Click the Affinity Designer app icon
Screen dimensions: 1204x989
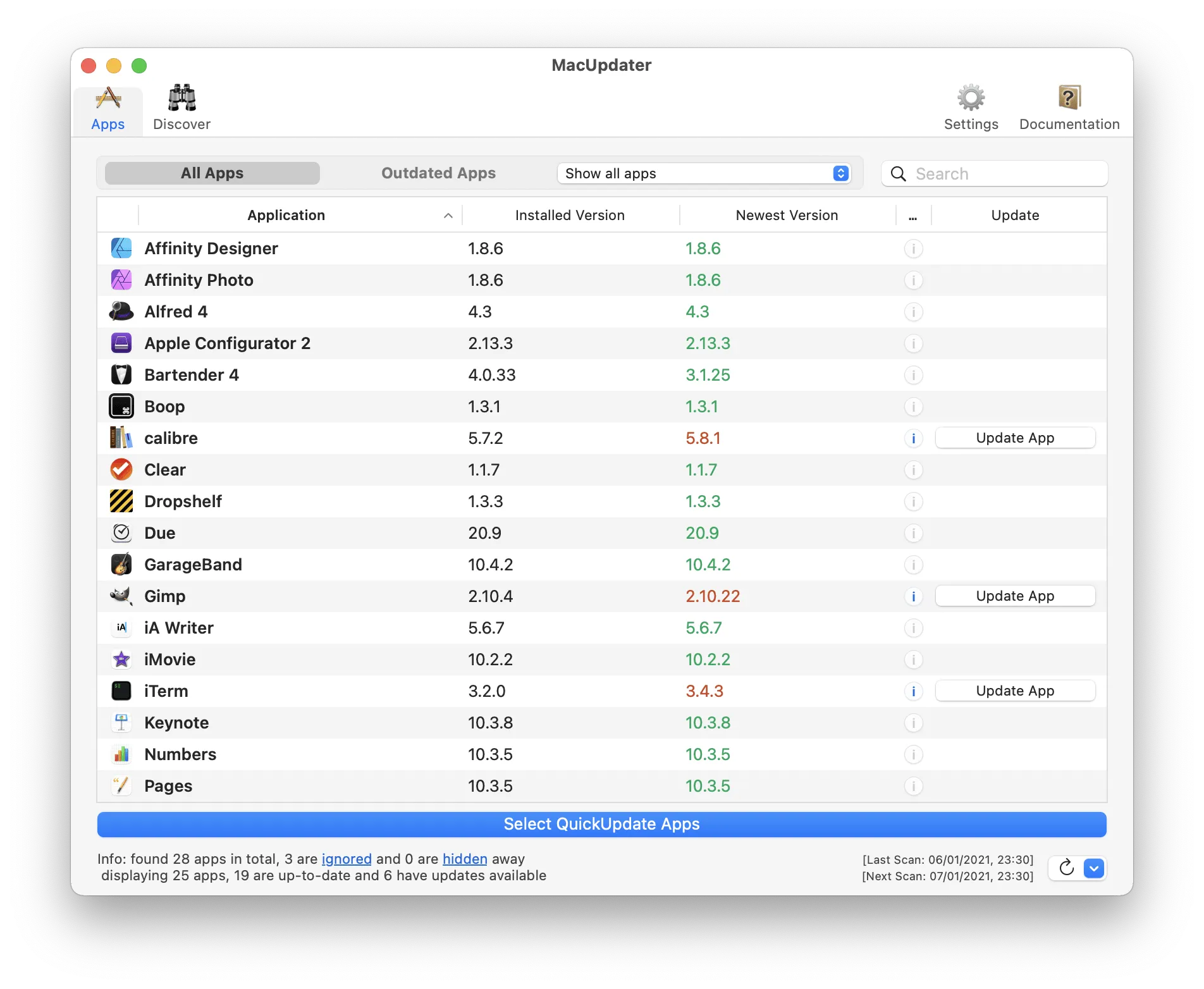point(121,248)
